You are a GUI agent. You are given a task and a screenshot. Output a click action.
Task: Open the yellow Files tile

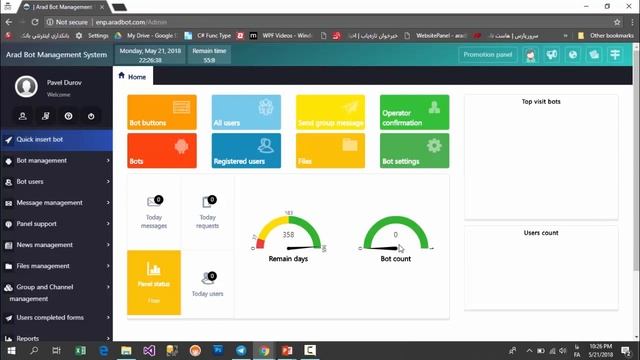[330, 150]
